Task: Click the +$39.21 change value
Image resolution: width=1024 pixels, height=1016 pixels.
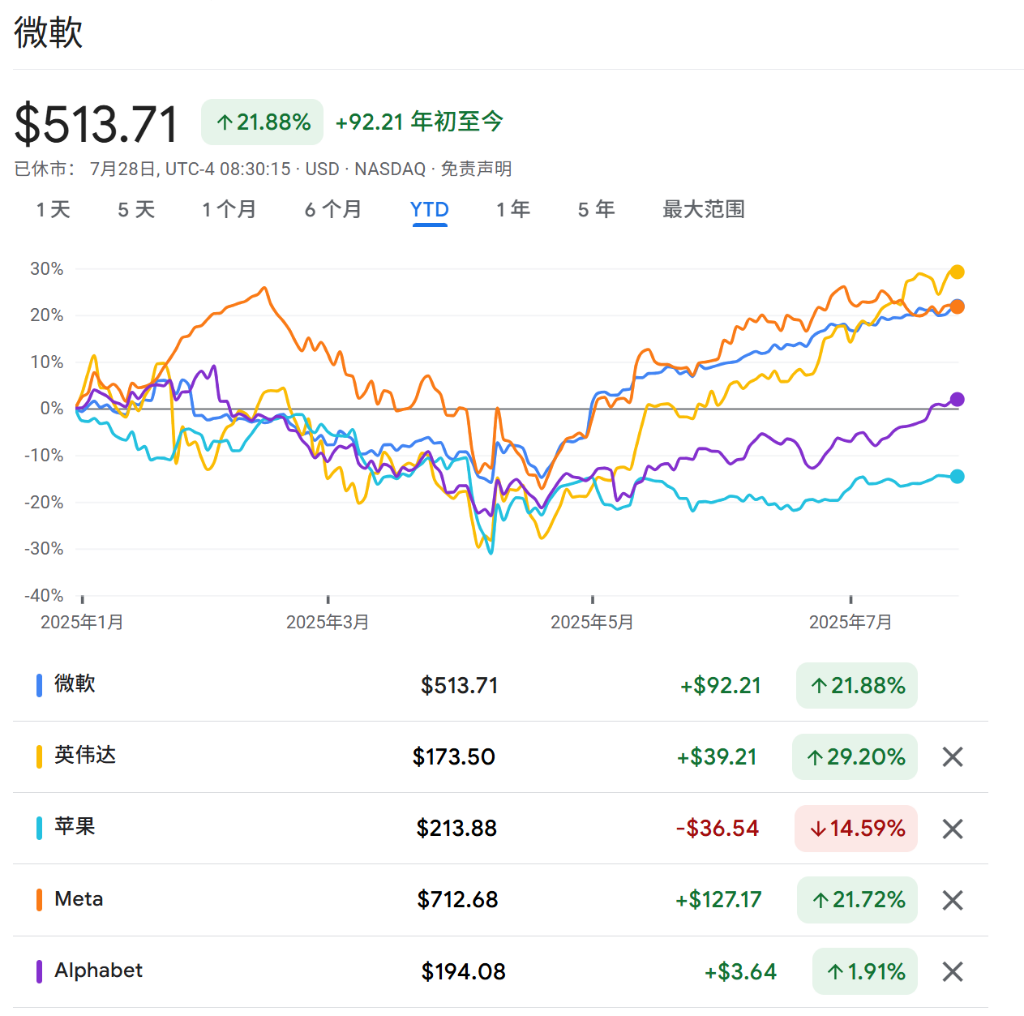Action: 716,757
